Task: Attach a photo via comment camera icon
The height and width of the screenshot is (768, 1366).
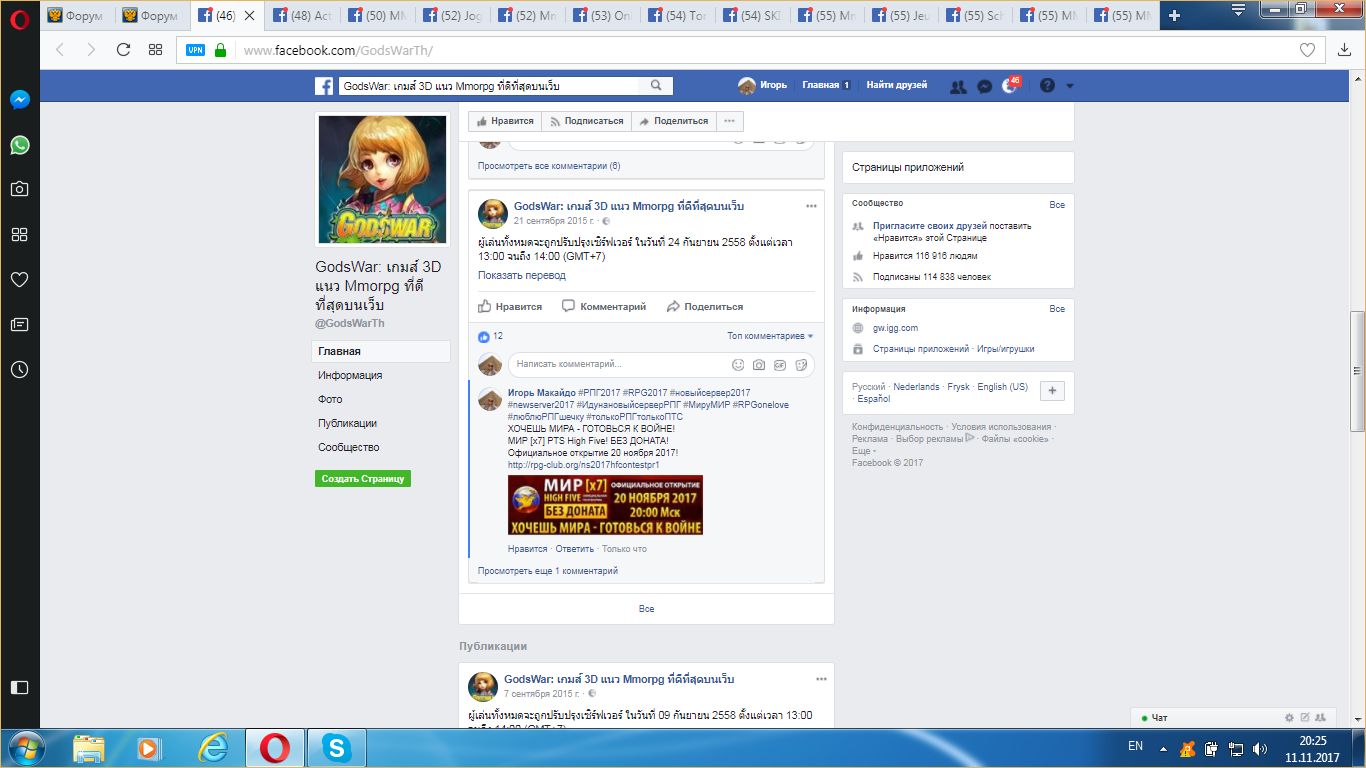Action: coord(759,365)
